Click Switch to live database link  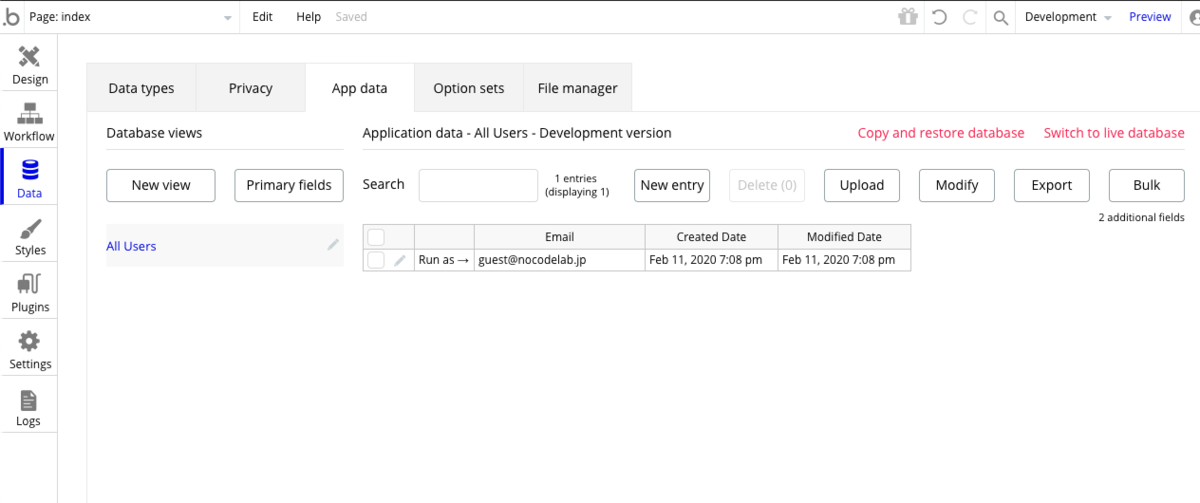[x=1114, y=133]
